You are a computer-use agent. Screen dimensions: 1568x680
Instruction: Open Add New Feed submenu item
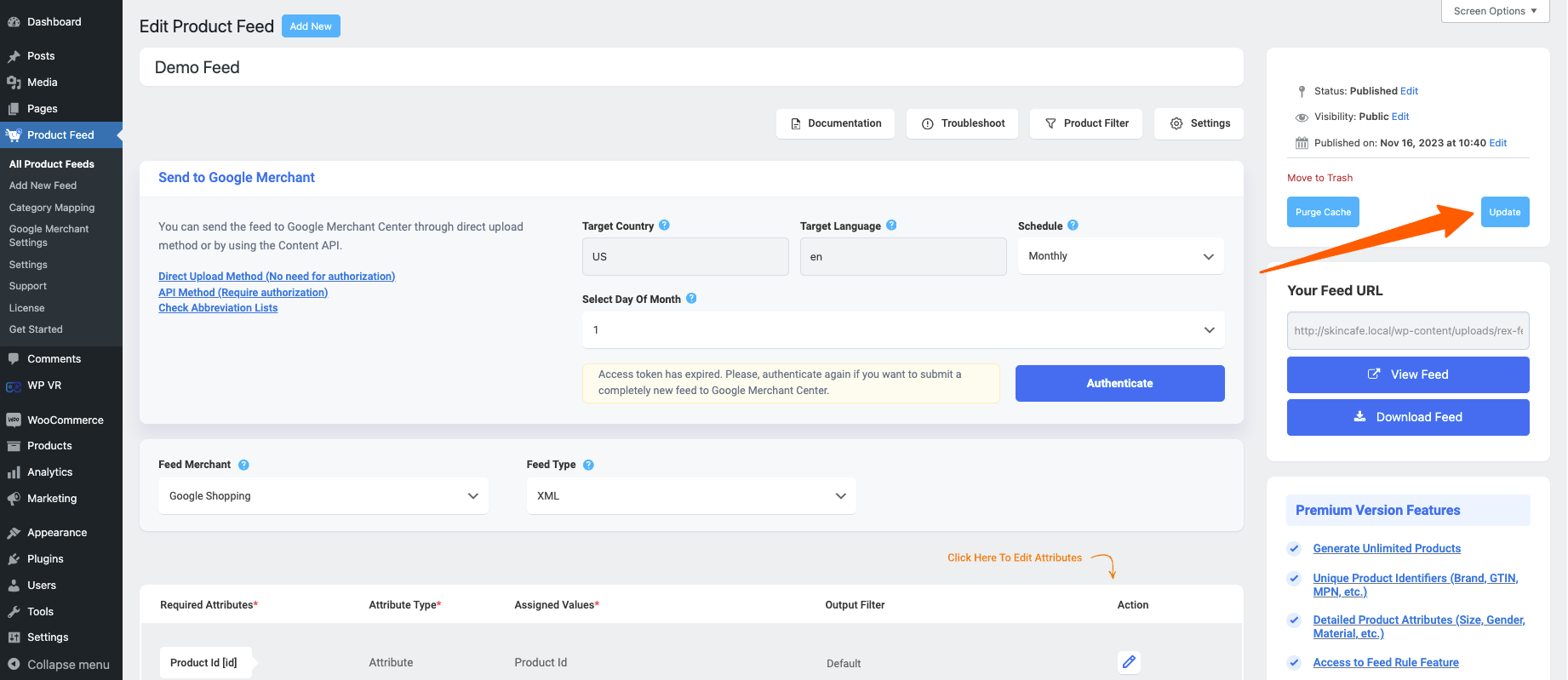tap(43, 186)
